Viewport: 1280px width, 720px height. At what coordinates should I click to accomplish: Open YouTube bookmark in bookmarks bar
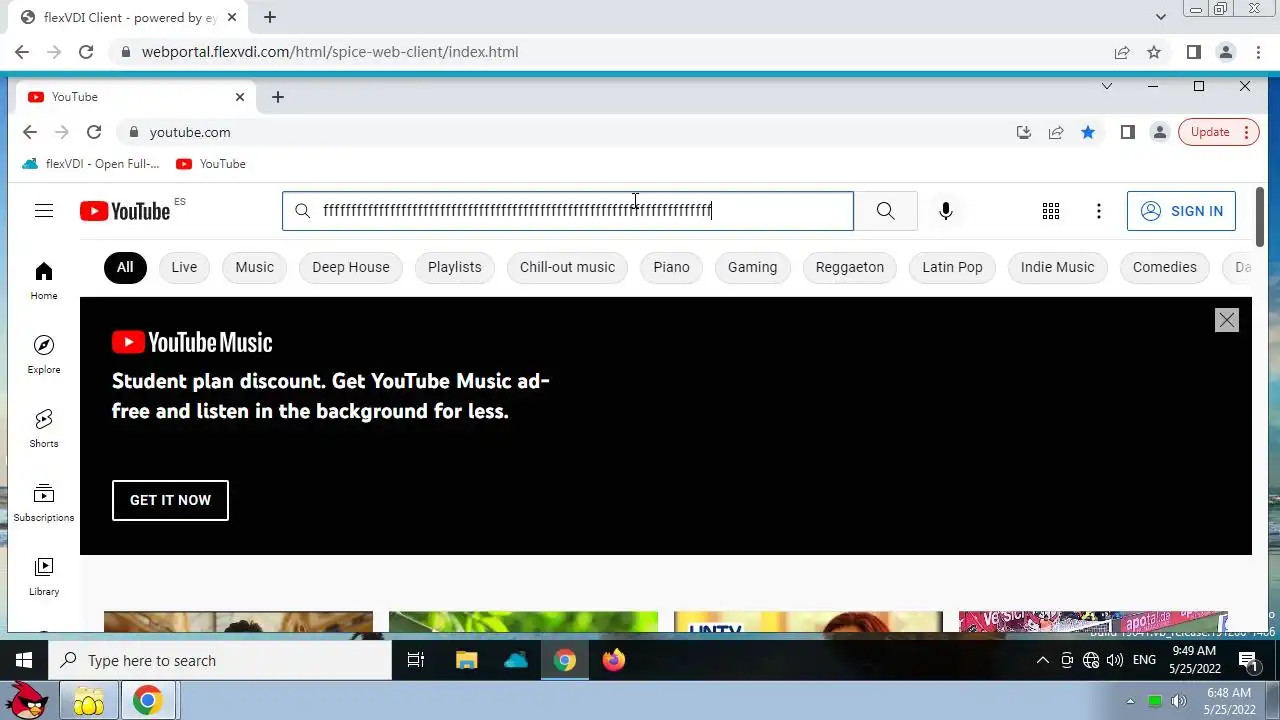(x=211, y=164)
